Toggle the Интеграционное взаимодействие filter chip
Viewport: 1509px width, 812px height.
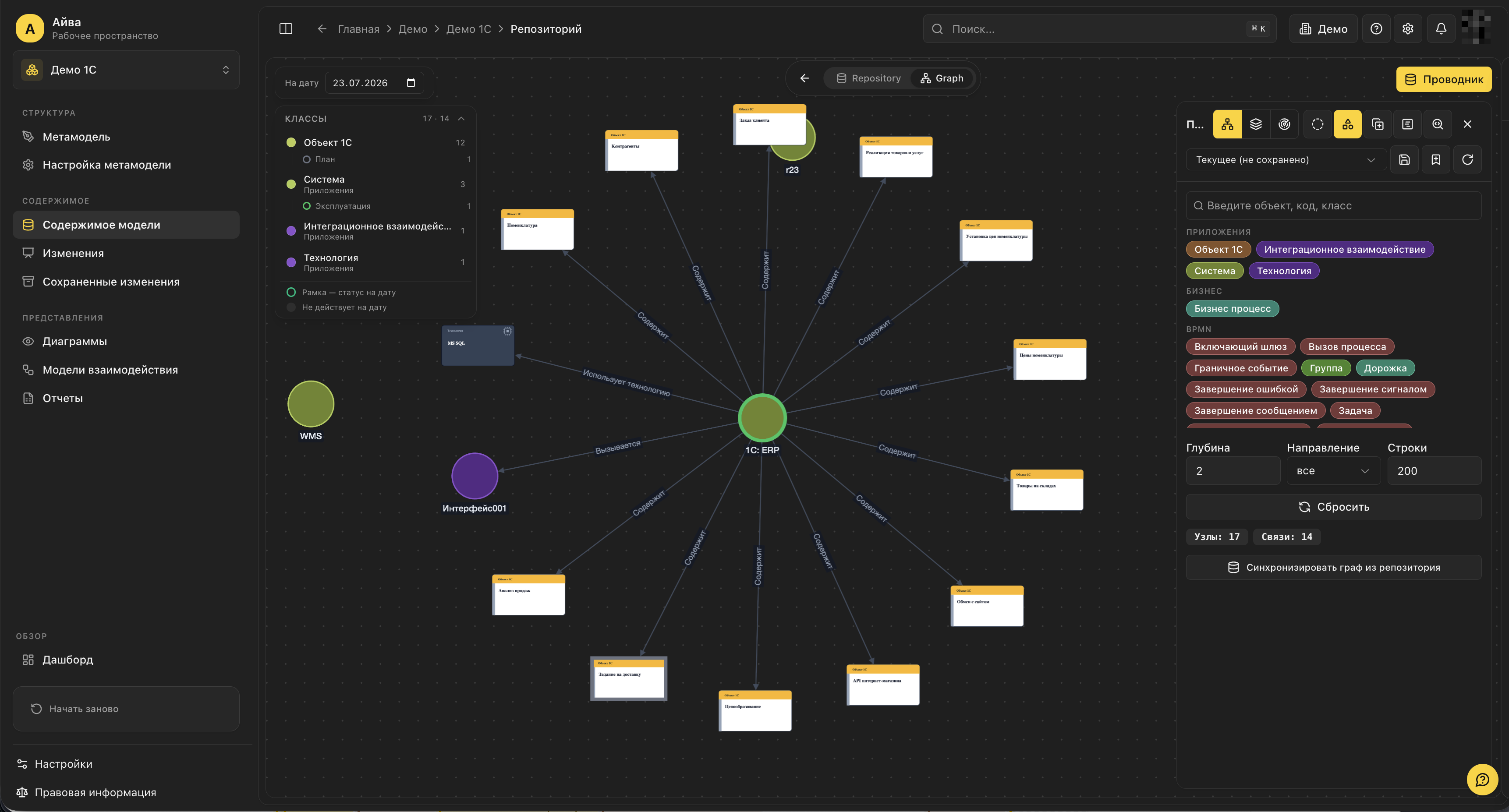click(x=1344, y=249)
